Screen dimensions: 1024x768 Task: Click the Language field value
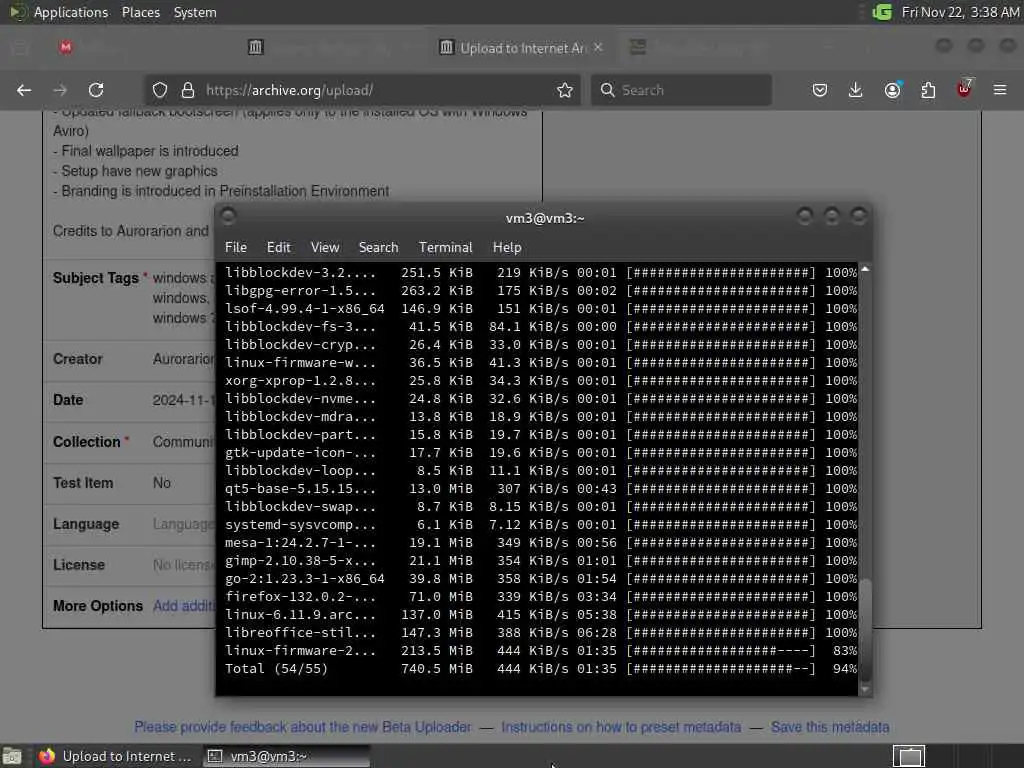pyautogui.click(x=183, y=524)
